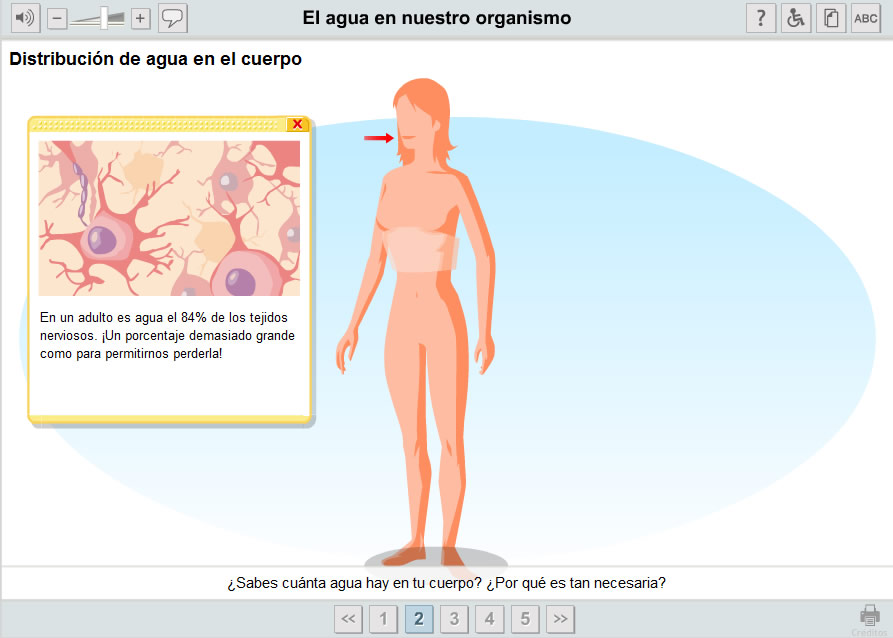The width and height of the screenshot is (893, 638).
Task: Click the clipboard document icon
Action: point(831,18)
